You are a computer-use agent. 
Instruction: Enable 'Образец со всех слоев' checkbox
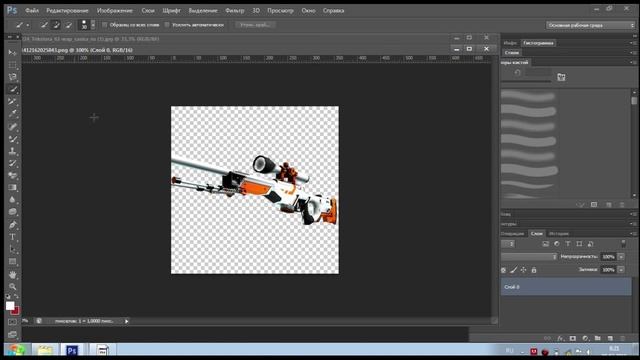pyautogui.click(x=104, y=25)
